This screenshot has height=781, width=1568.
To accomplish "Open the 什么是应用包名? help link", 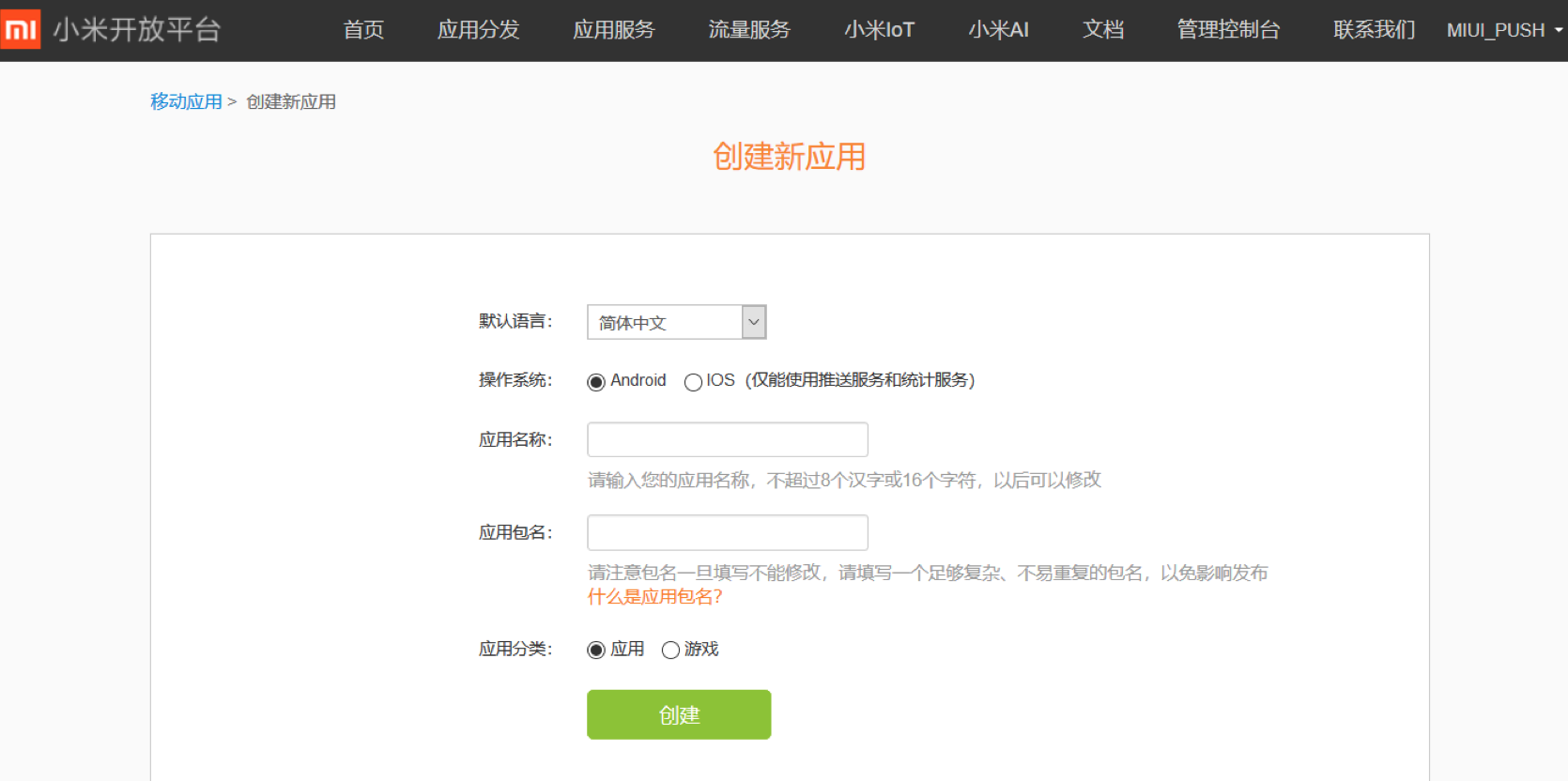I will click(x=654, y=597).
